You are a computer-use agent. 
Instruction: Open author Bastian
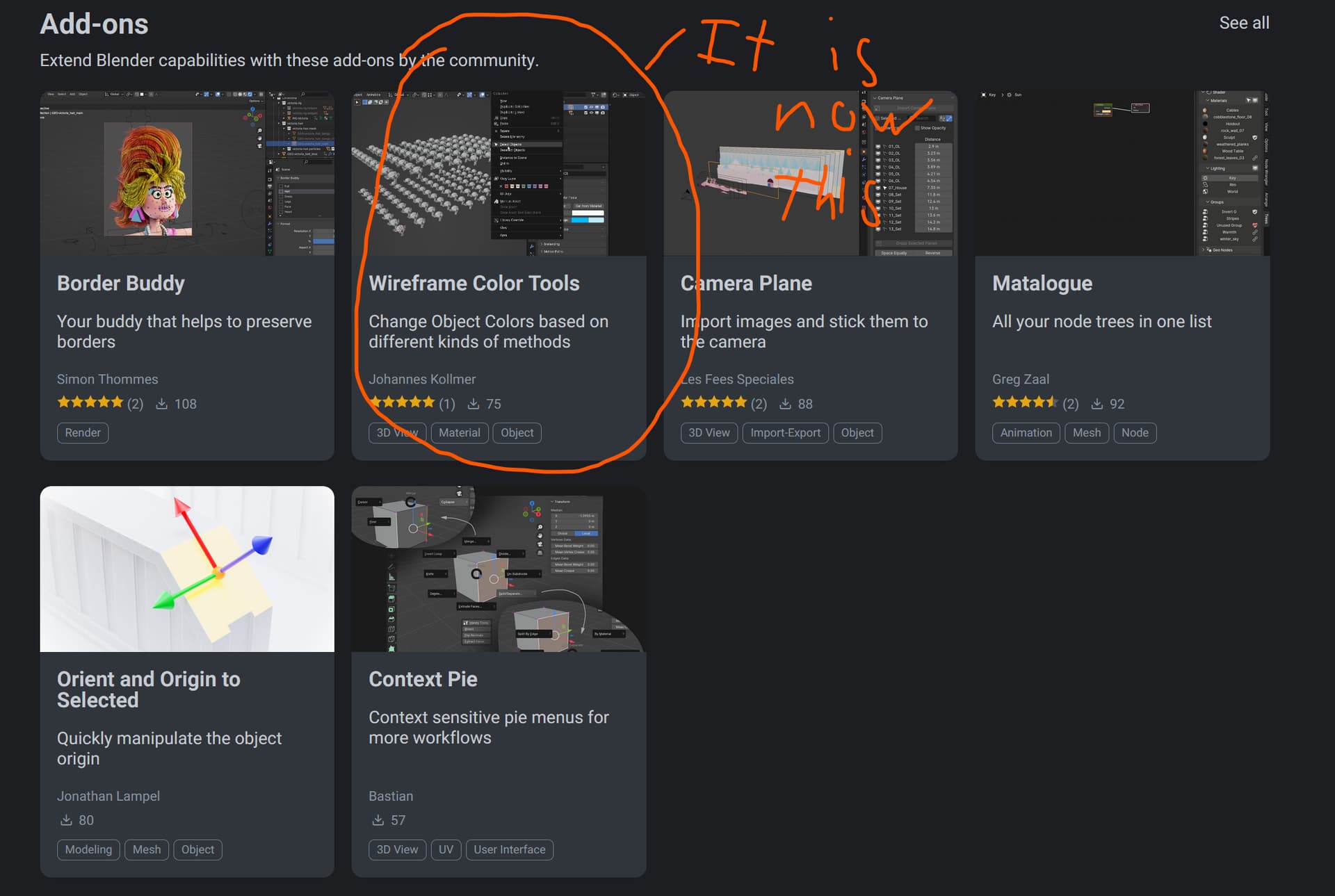[x=391, y=796]
